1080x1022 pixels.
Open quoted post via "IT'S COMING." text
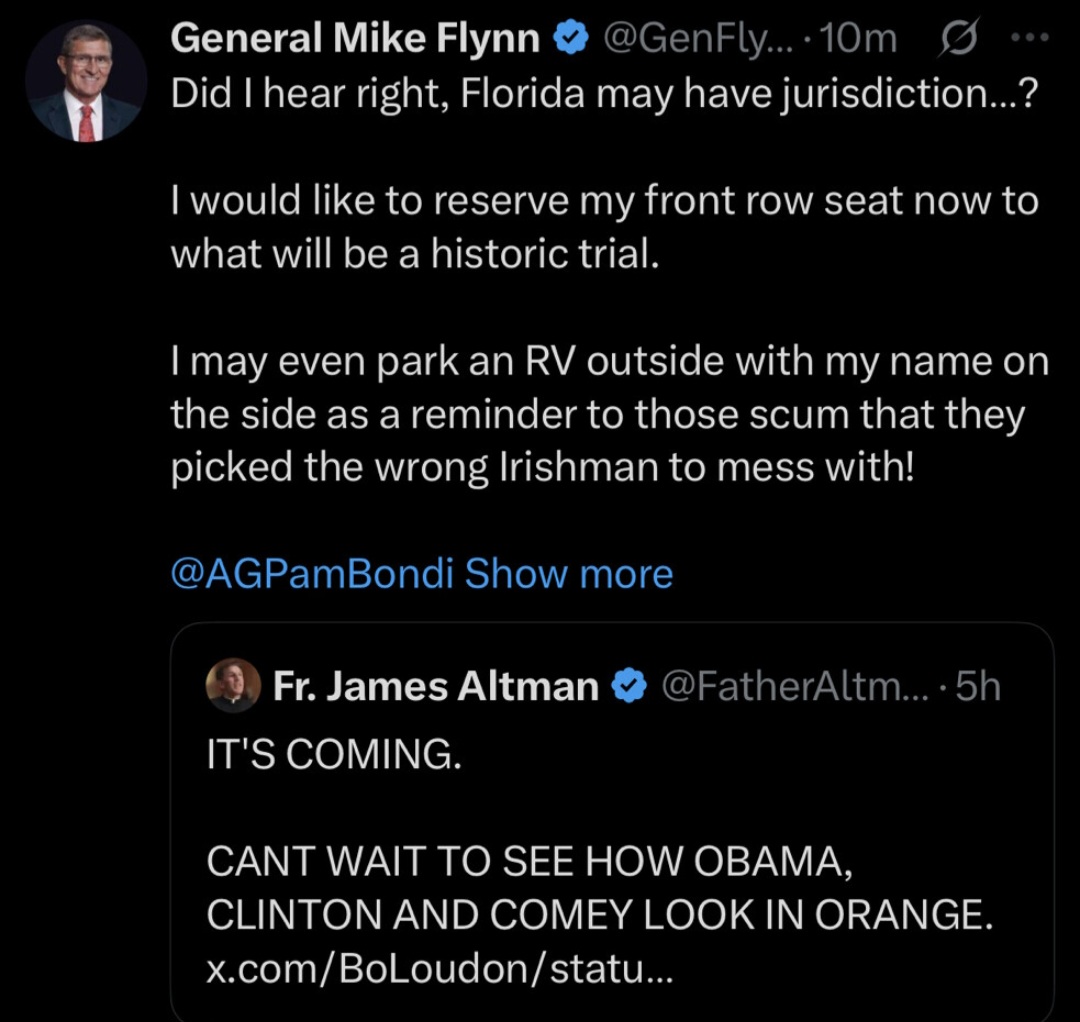coord(334,755)
